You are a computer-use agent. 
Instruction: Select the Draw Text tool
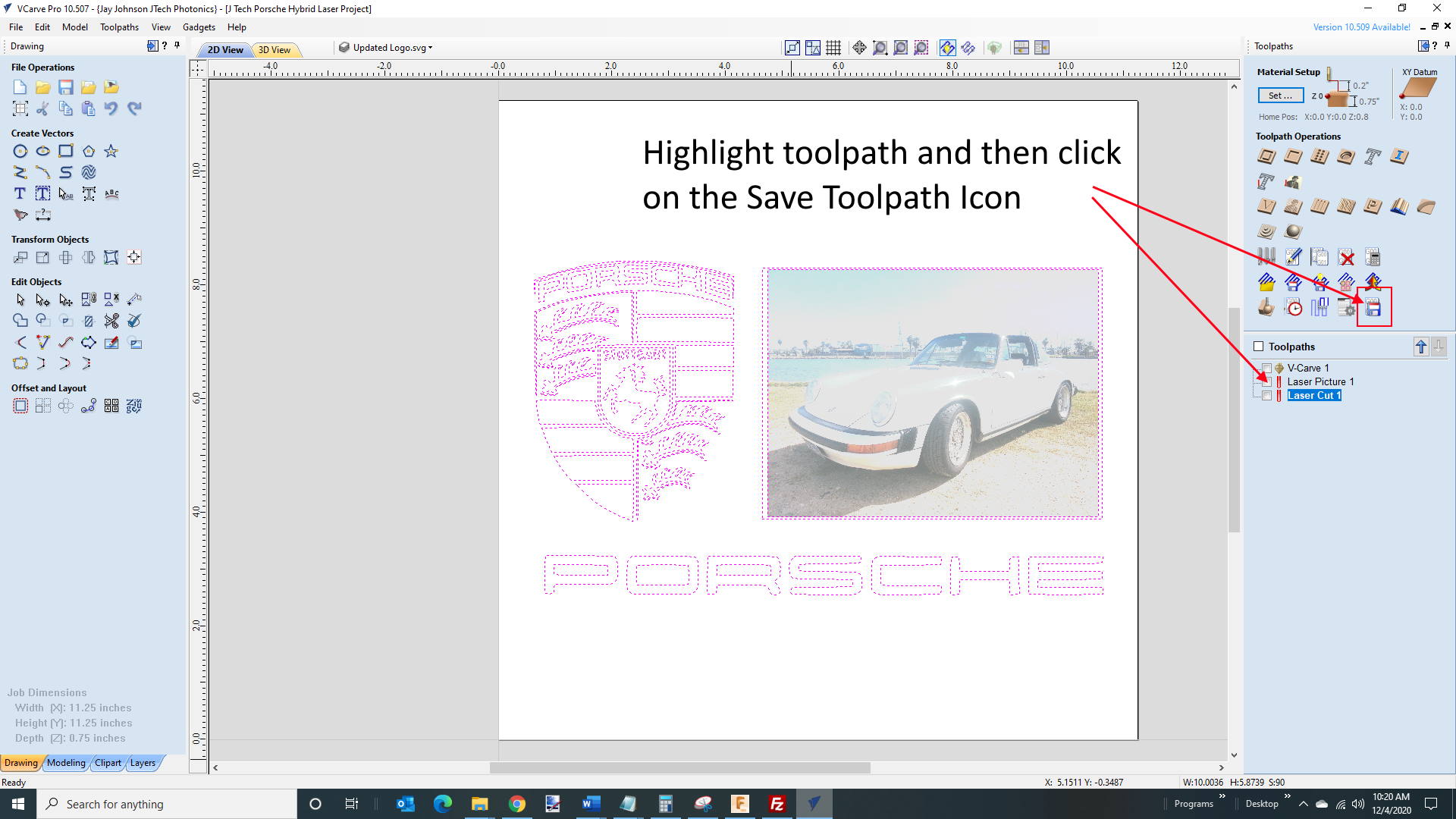[x=20, y=193]
